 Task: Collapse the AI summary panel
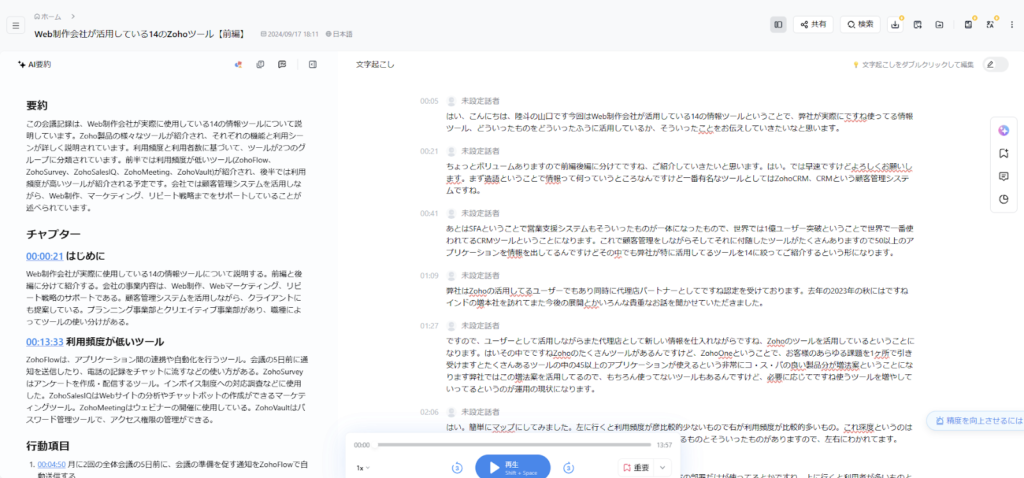coord(313,65)
